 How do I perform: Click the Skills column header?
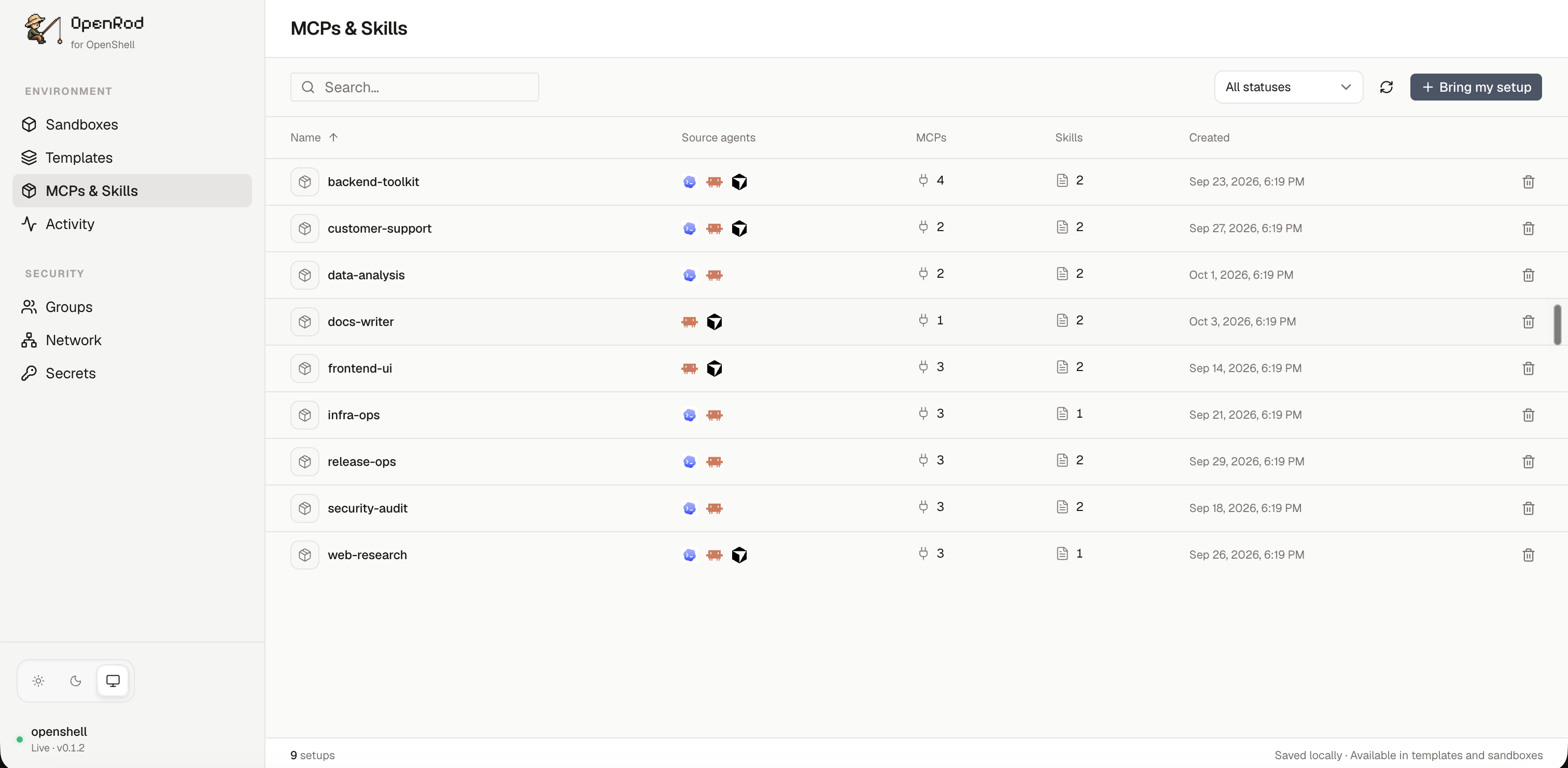click(x=1068, y=137)
